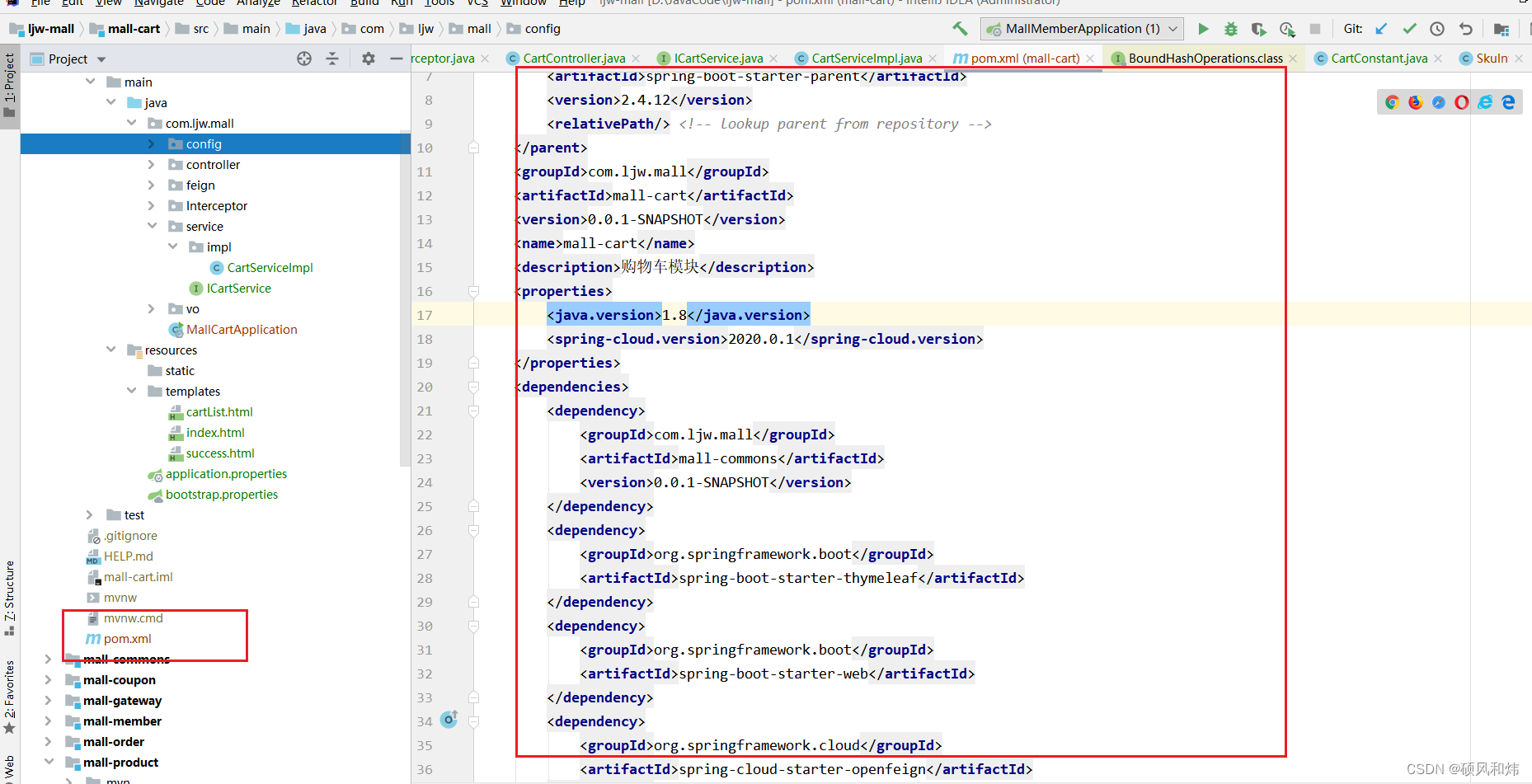The width and height of the screenshot is (1532, 784).
Task: Expand the config folder
Action: (x=151, y=144)
